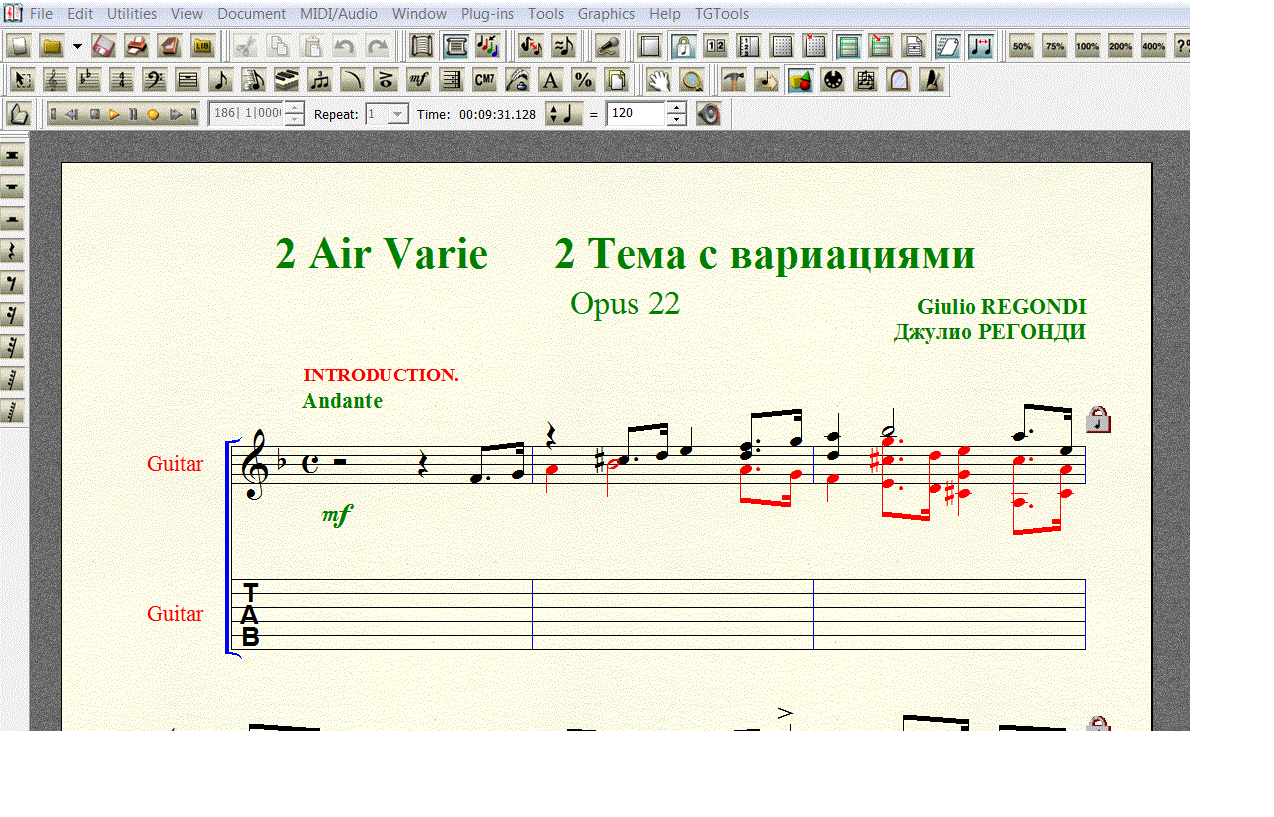Viewport: 1274px width, 817px height.
Task: Open the MIDI/Audio menu
Action: click(x=339, y=14)
